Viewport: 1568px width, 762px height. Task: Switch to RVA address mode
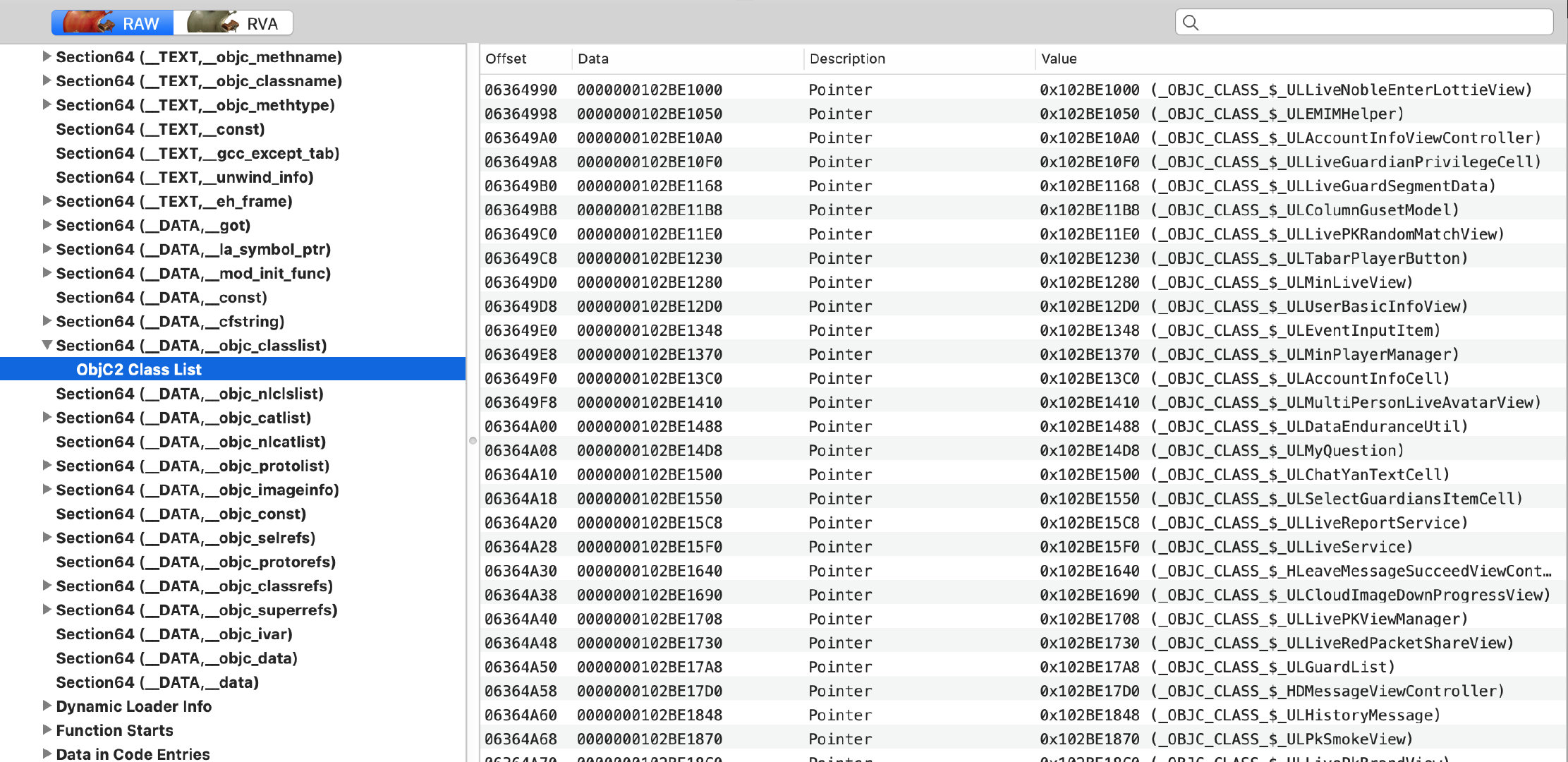233,23
